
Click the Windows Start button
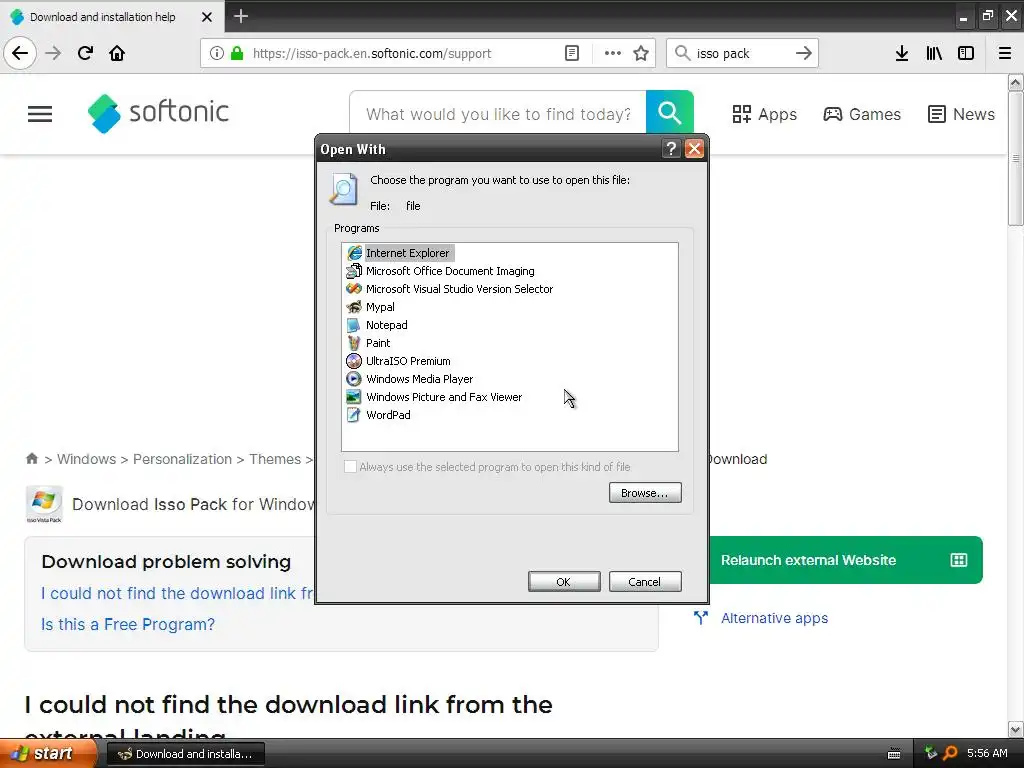click(x=48, y=754)
